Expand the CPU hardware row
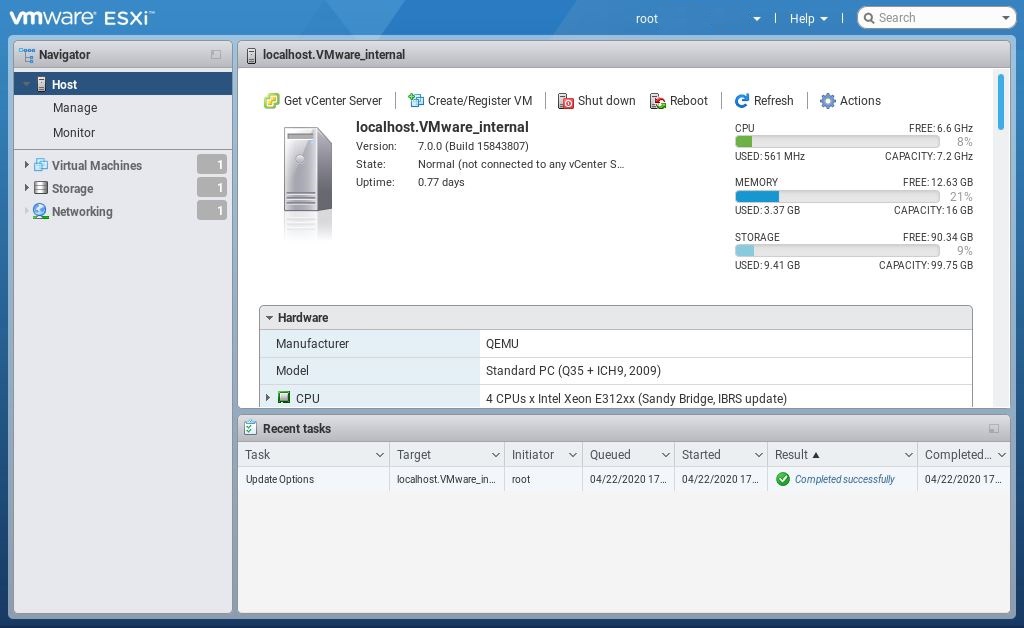This screenshot has height=628, width=1024. click(267, 397)
